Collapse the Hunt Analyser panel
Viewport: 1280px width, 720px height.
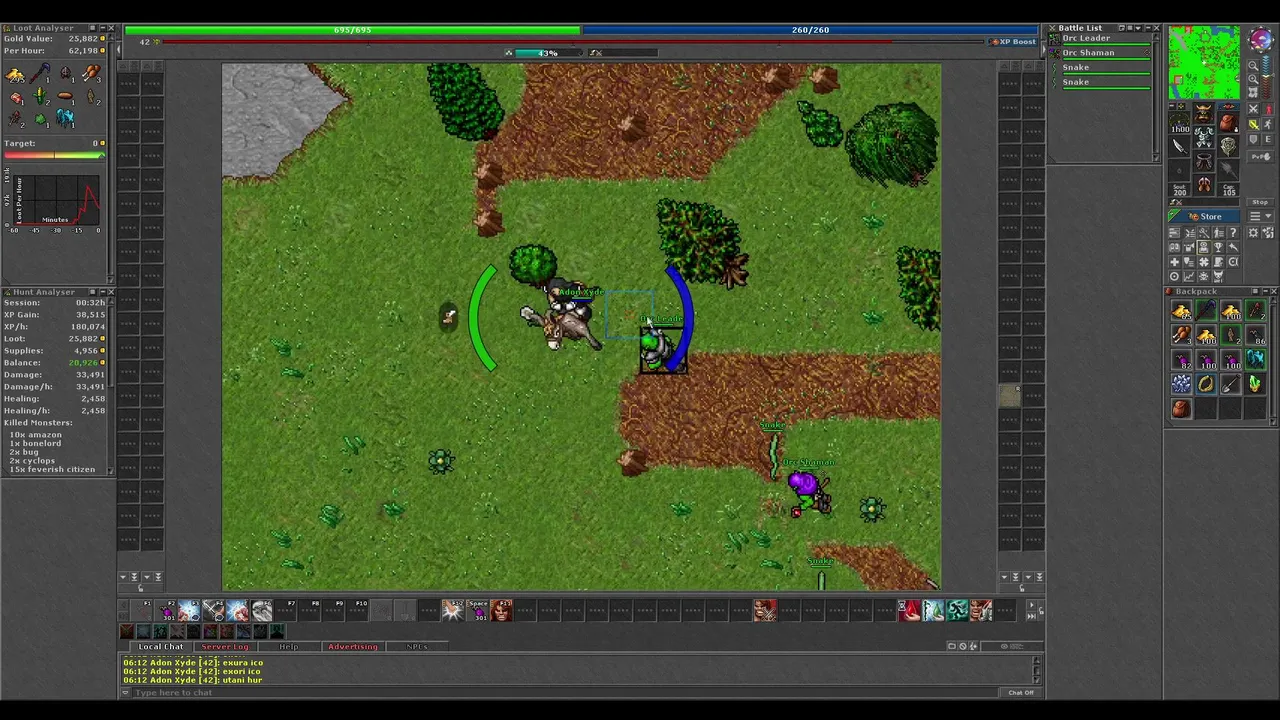click(x=103, y=292)
